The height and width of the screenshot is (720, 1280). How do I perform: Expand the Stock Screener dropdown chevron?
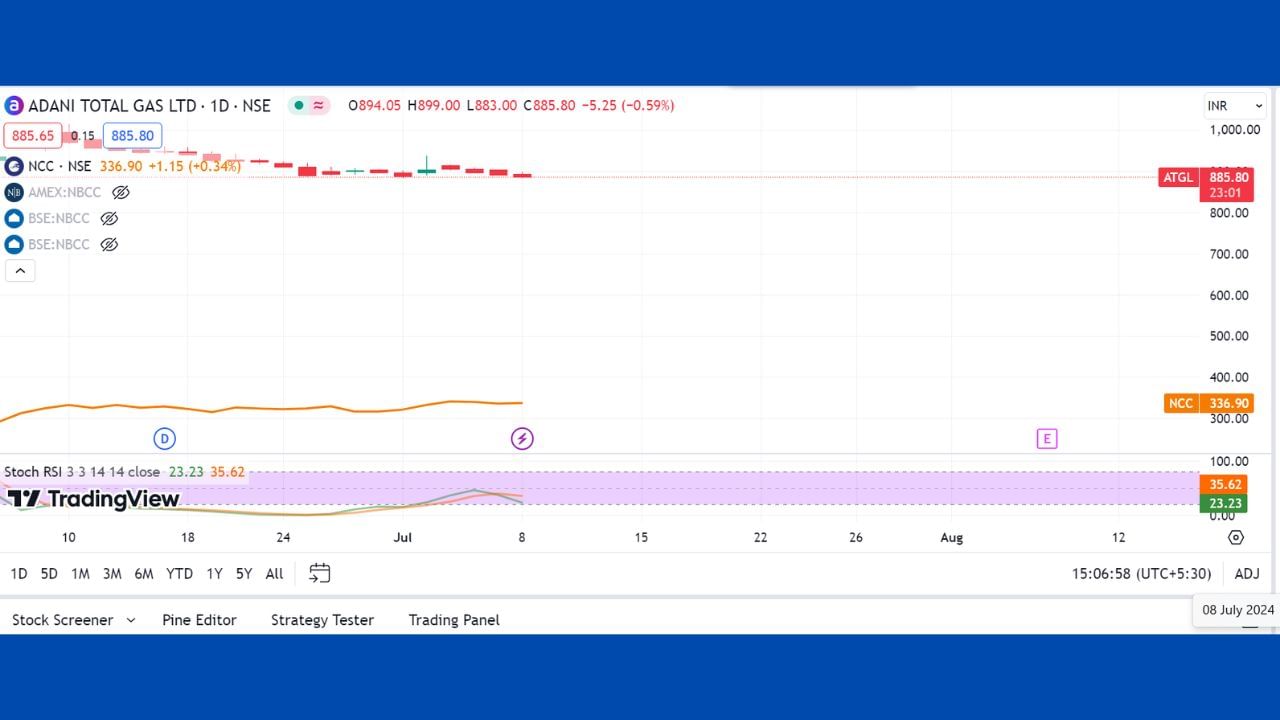coord(130,620)
